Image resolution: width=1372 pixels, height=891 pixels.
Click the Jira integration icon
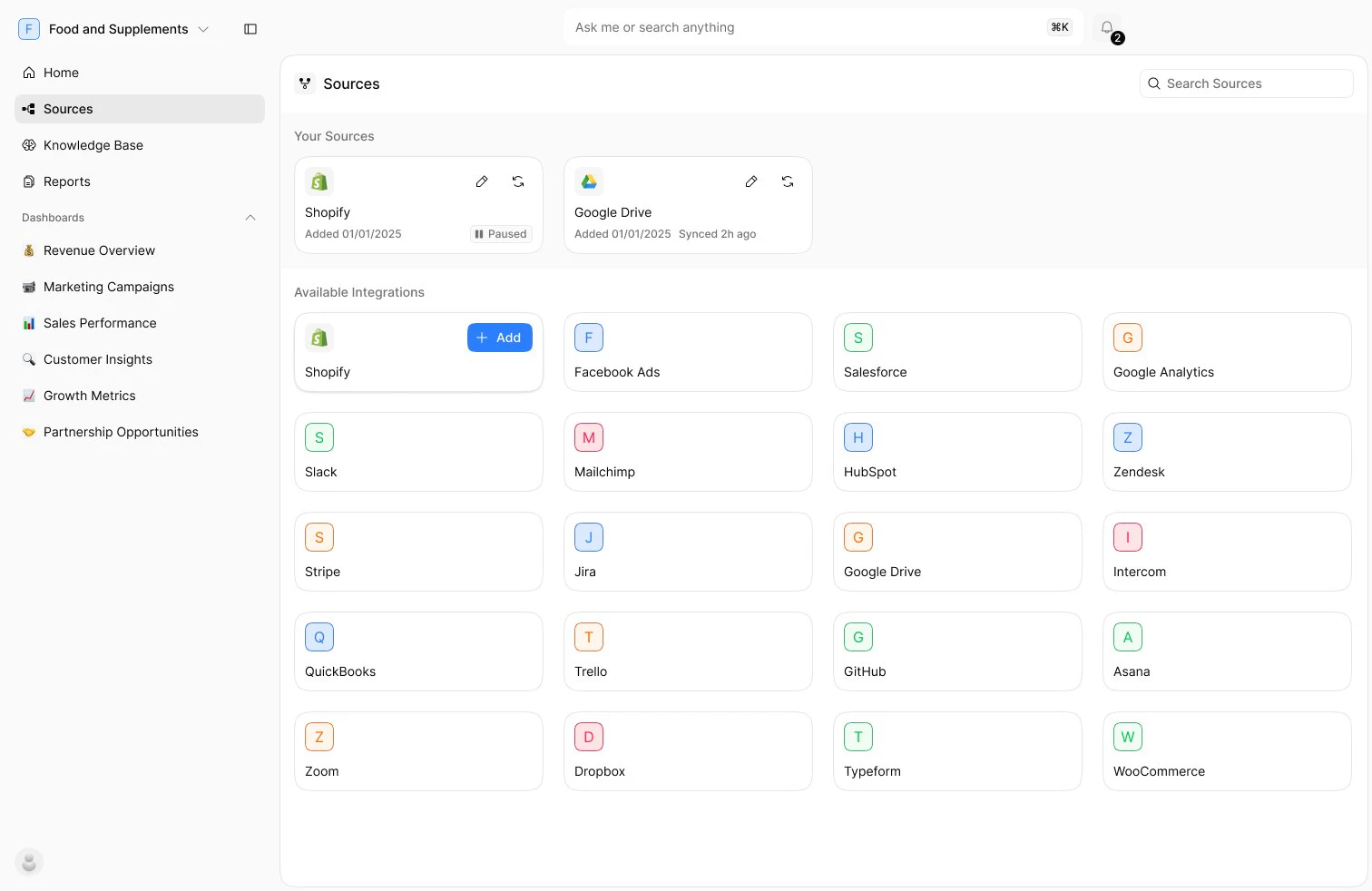pyautogui.click(x=589, y=537)
